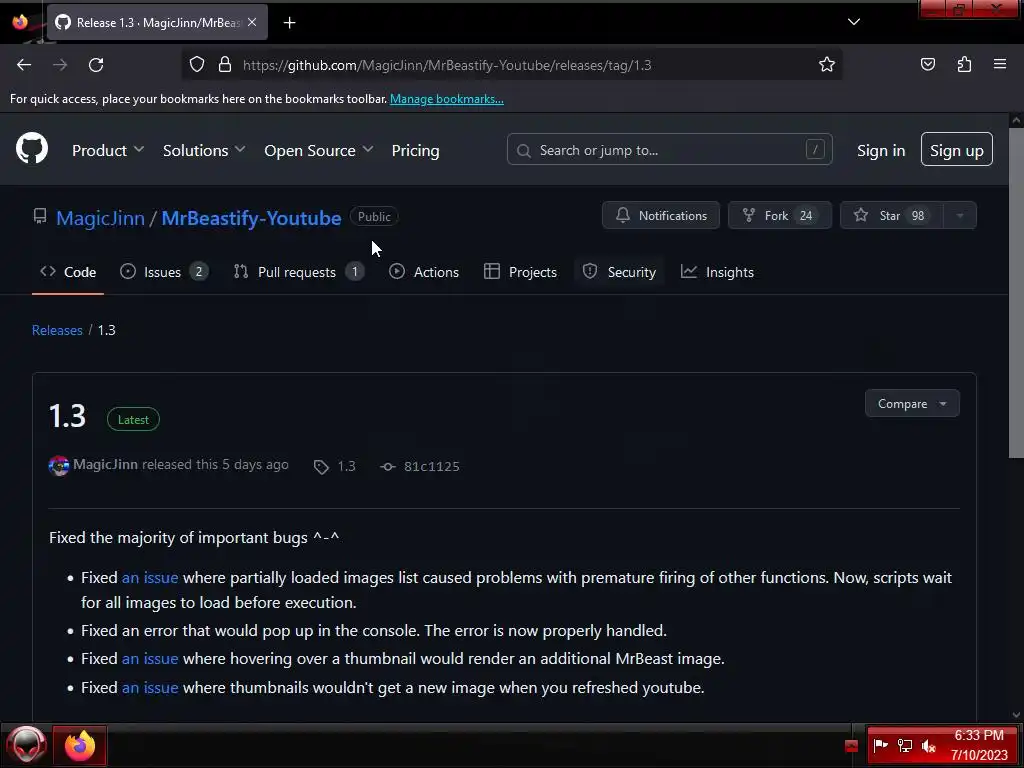Screen dimensions: 1024x768
Task: Open the Alienware start button
Action: (x=27, y=744)
